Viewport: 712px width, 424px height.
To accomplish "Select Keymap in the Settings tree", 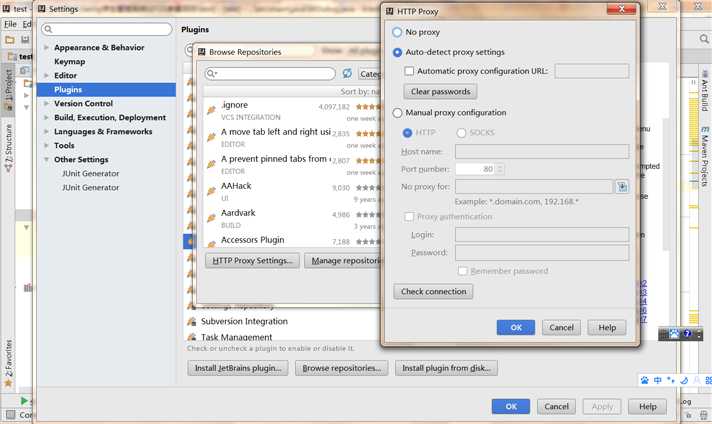I will (69, 62).
